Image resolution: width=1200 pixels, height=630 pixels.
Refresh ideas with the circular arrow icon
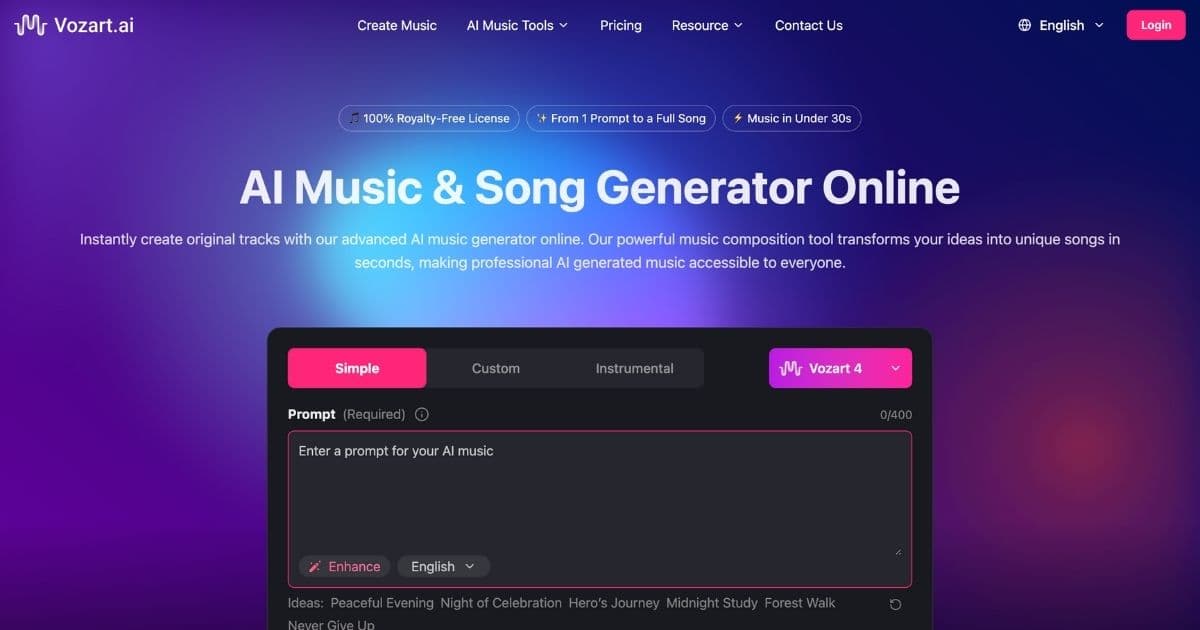pyautogui.click(x=895, y=604)
